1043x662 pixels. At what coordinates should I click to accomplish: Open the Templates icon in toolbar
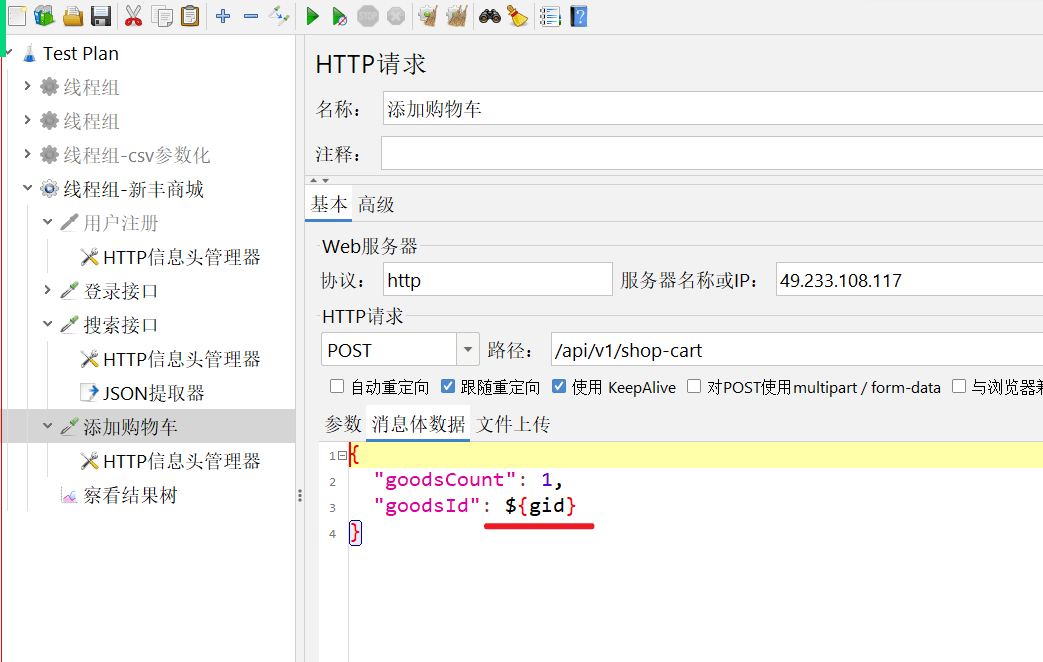click(45, 16)
